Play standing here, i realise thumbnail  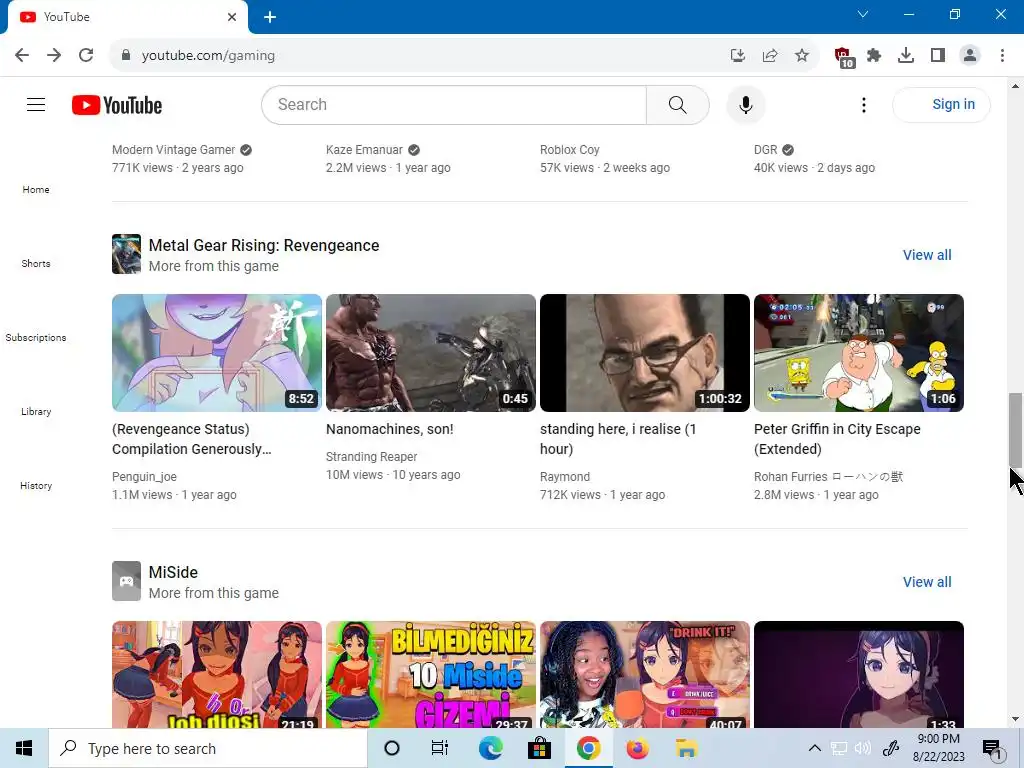tap(645, 353)
